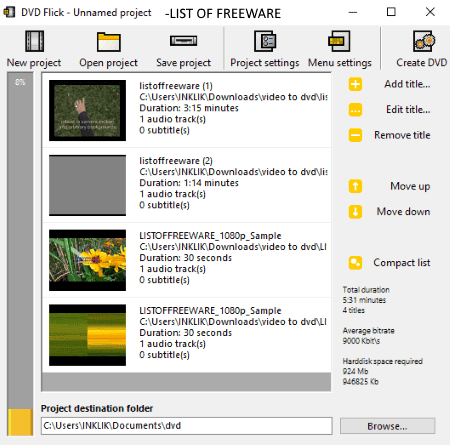Click Total duration 5:31 minutes value
Image resolution: width=450 pixels, height=445 pixels.
[364, 300]
